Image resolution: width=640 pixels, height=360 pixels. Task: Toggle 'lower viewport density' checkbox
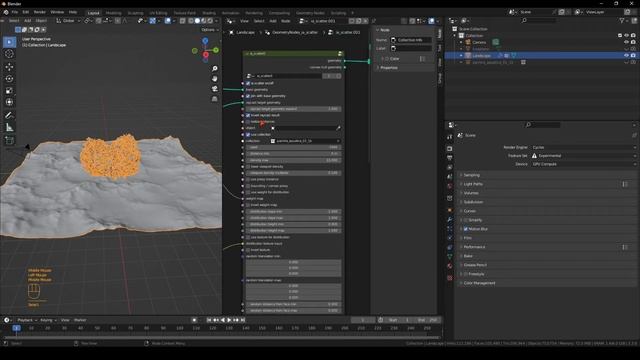[x=248, y=167]
